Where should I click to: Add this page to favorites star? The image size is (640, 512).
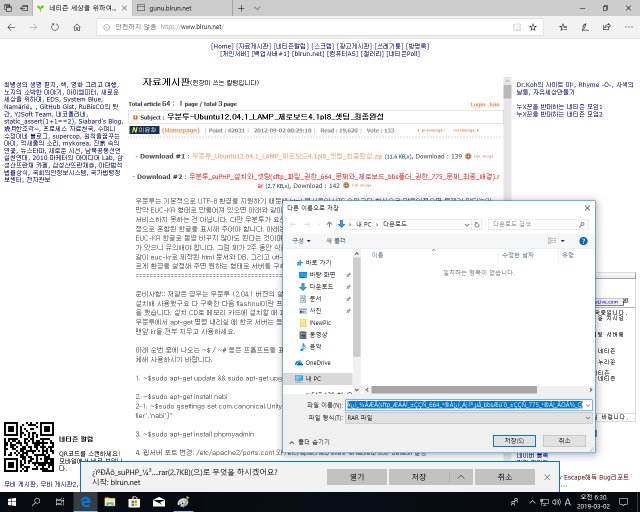click(x=533, y=27)
